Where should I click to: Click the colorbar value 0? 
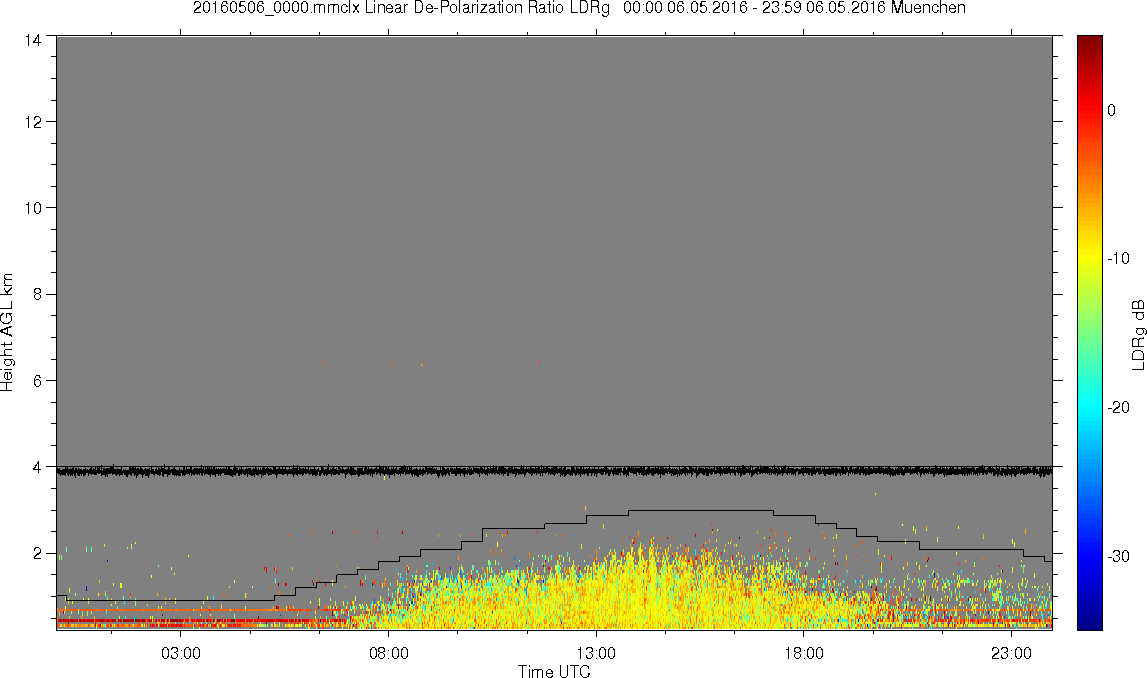click(x=1112, y=110)
